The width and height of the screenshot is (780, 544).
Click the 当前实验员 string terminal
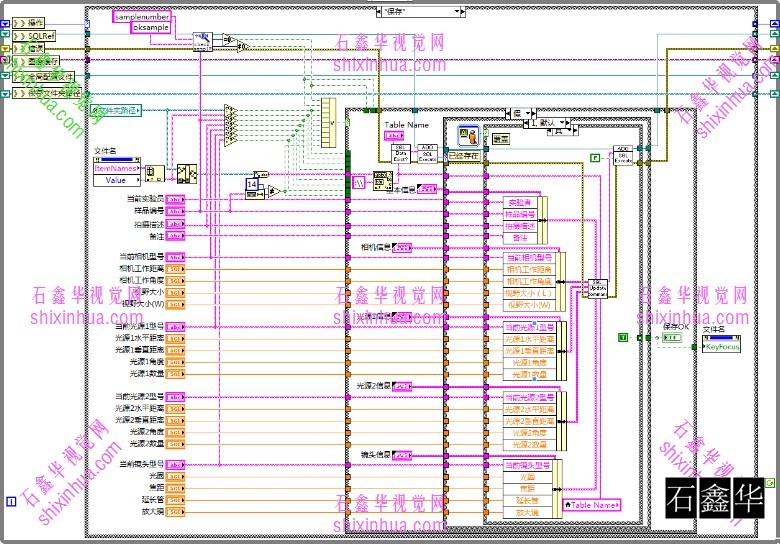coord(175,200)
